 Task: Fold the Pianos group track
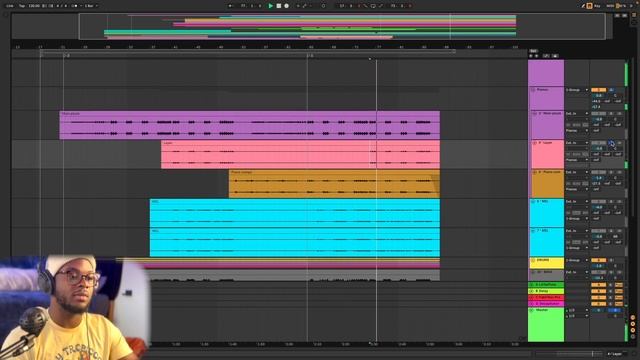pyautogui.click(x=533, y=90)
